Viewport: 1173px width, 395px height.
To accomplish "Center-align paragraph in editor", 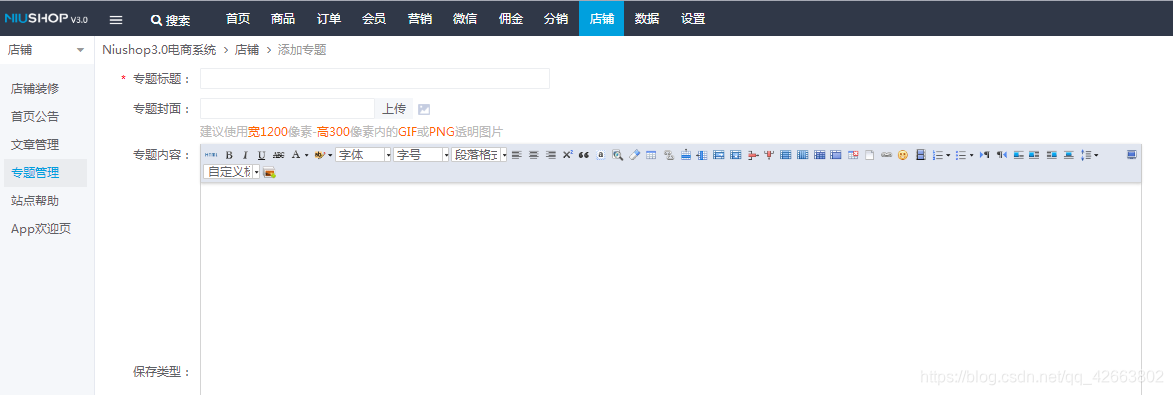I will [533, 155].
